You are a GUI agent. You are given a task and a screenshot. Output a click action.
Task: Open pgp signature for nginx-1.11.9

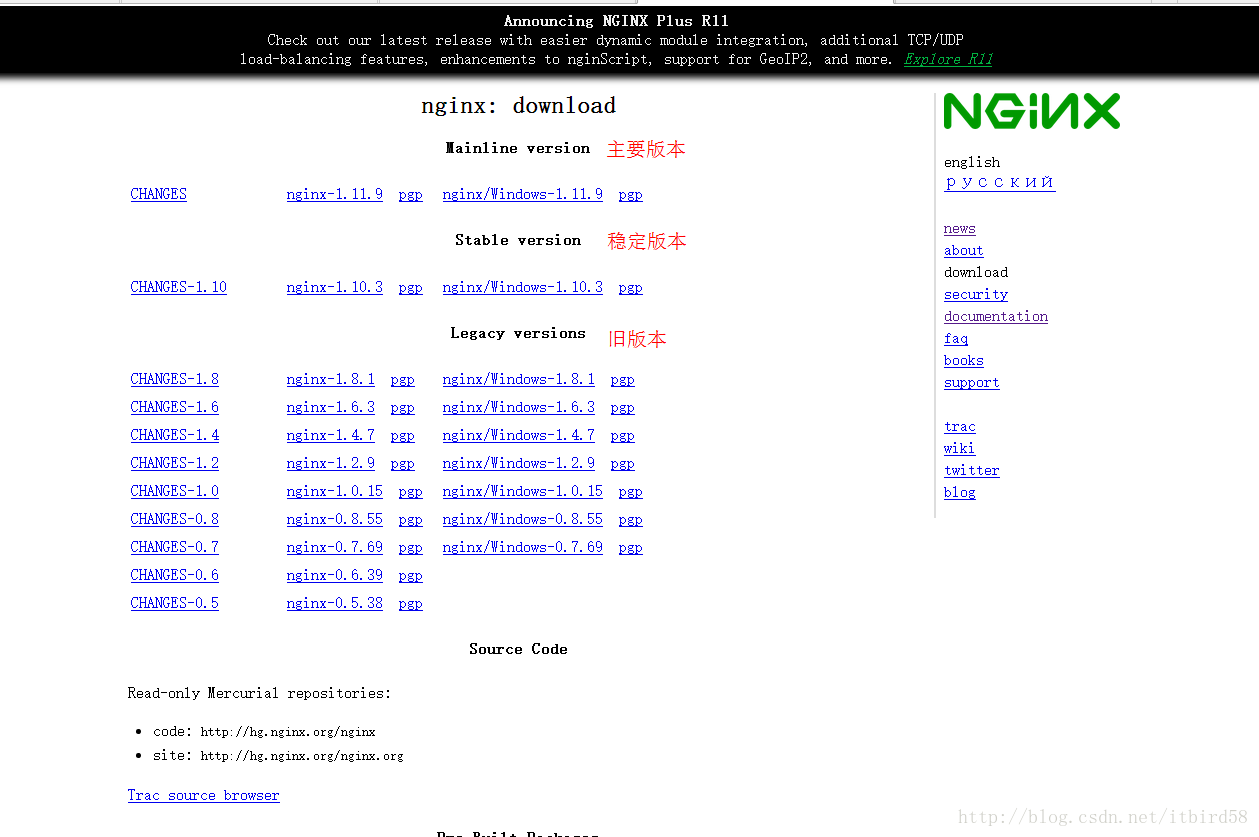(x=410, y=195)
